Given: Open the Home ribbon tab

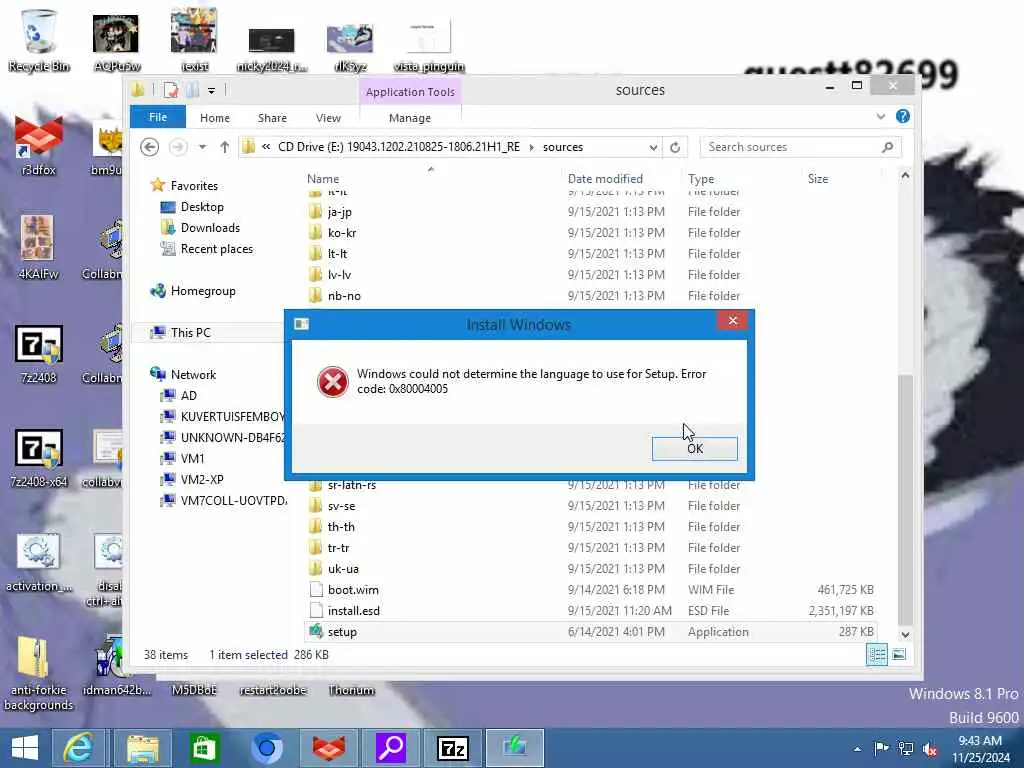Looking at the screenshot, I should click(215, 118).
